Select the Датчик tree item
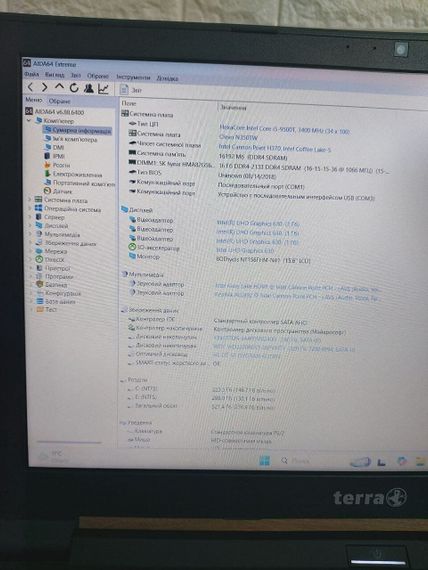This screenshot has height=570, width=428. pos(58,191)
